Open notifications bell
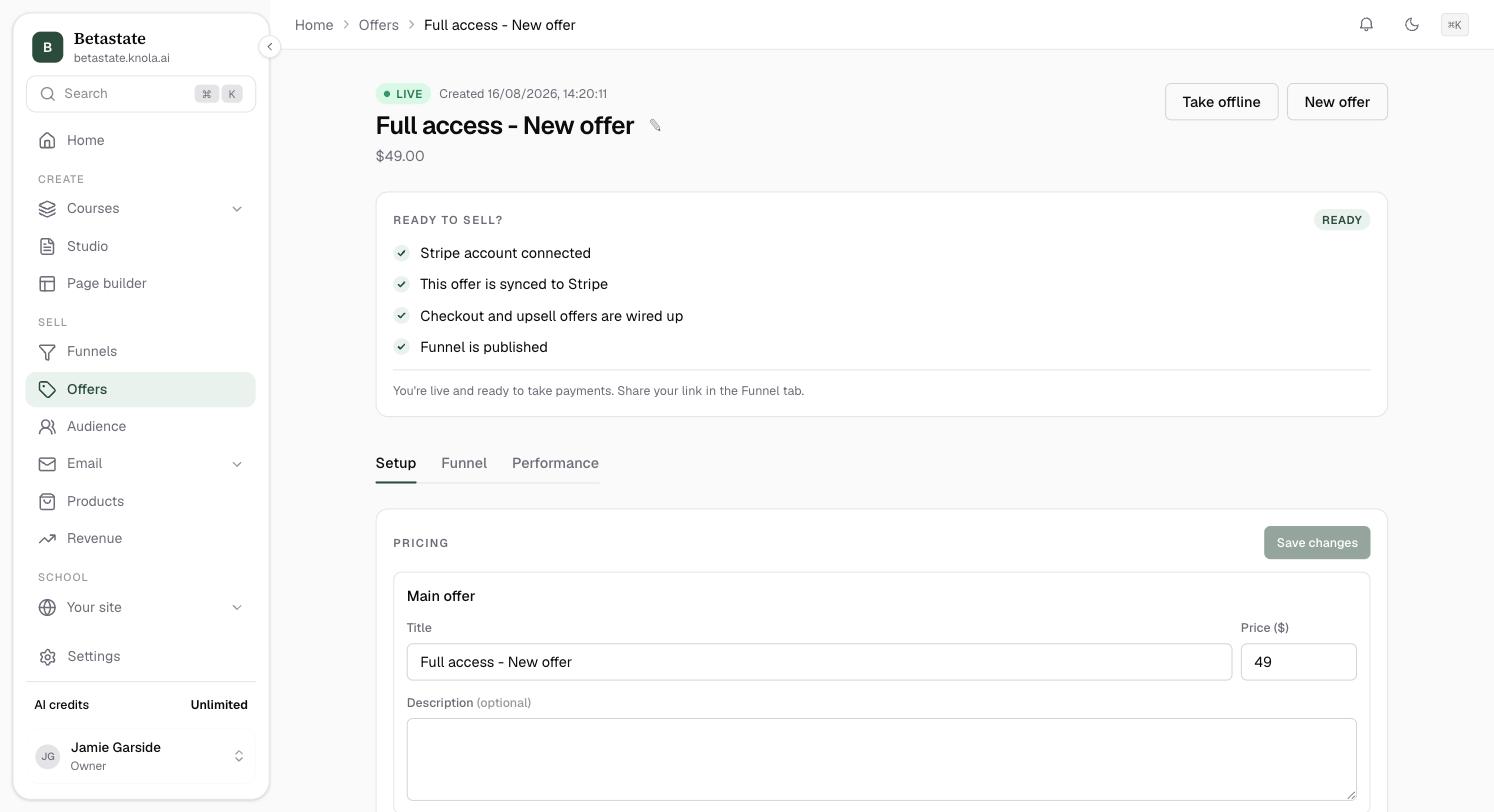This screenshot has height=812, width=1494. 1366,24
